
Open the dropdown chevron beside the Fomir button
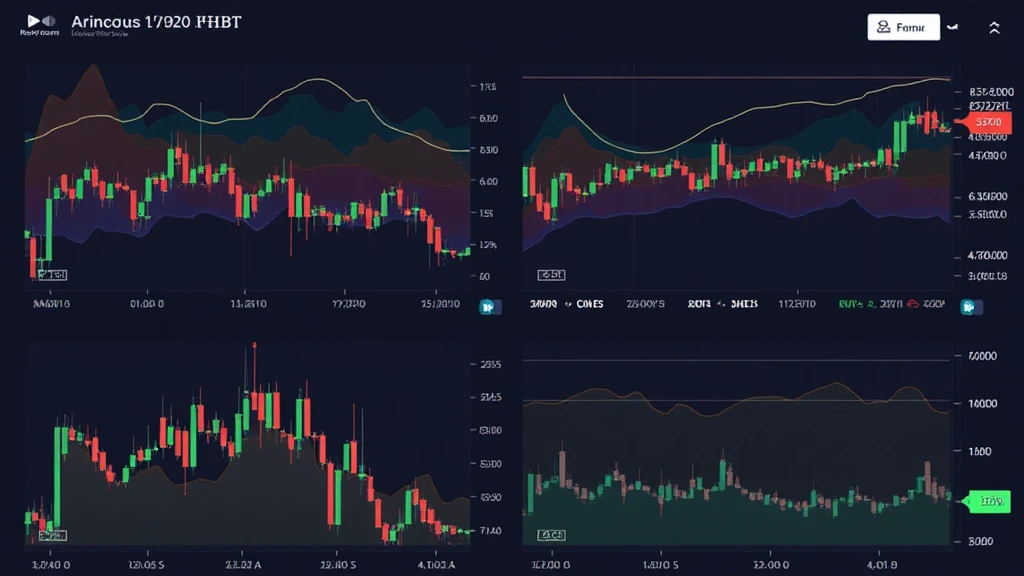pyautogui.click(x=952, y=27)
